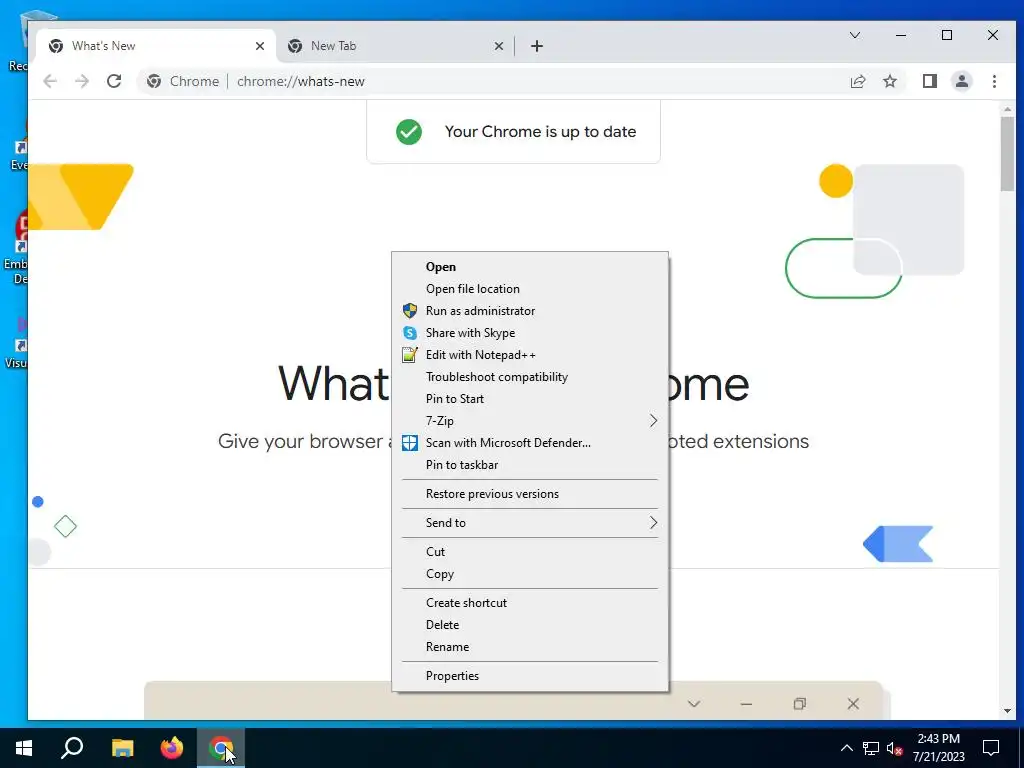Click the chevron in the page's mock window
Screen dimensions: 1024x768
(x=694, y=704)
